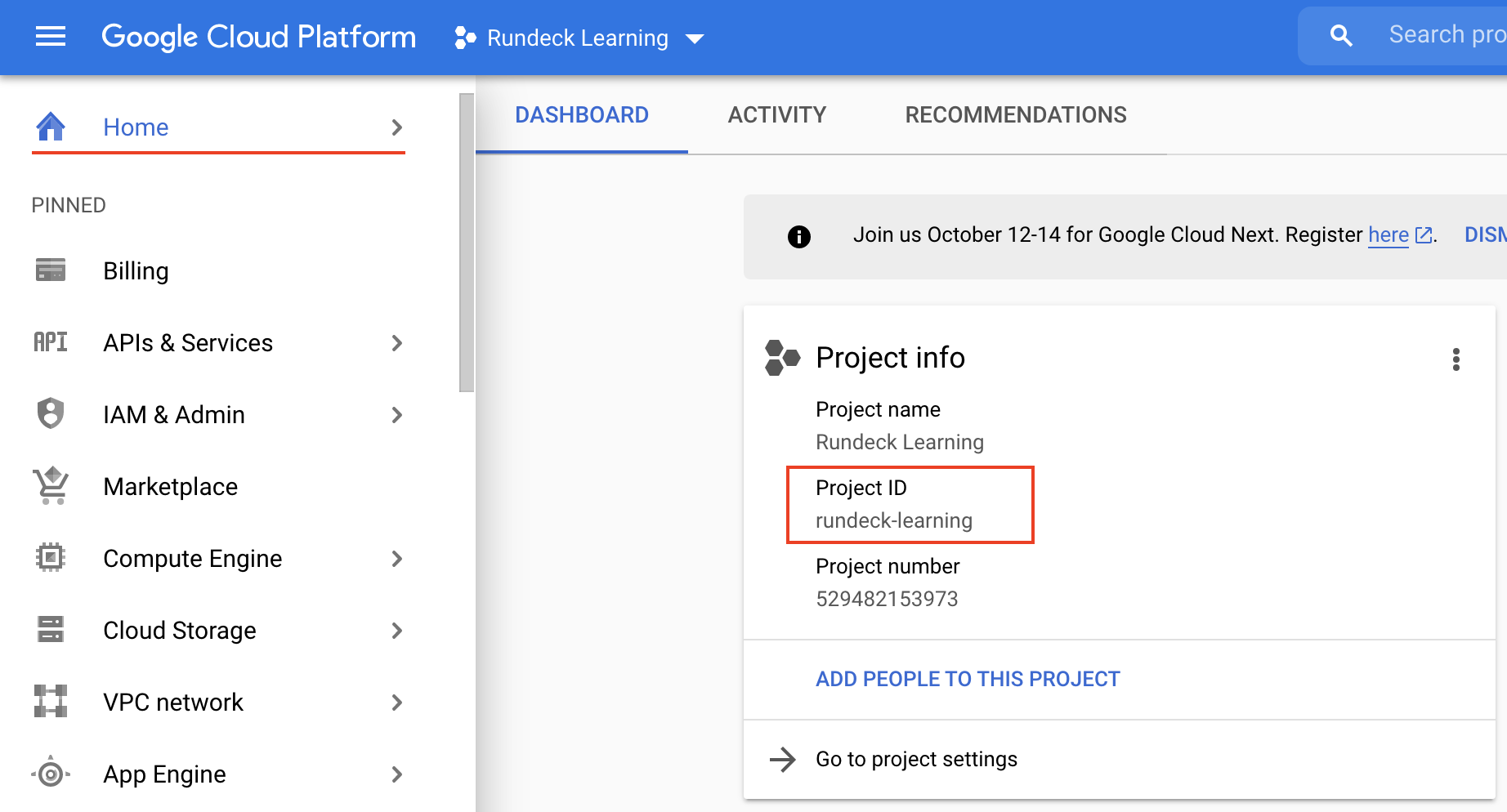Image resolution: width=1507 pixels, height=812 pixels.
Task: Switch to the Activity tab
Action: coord(777,115)
